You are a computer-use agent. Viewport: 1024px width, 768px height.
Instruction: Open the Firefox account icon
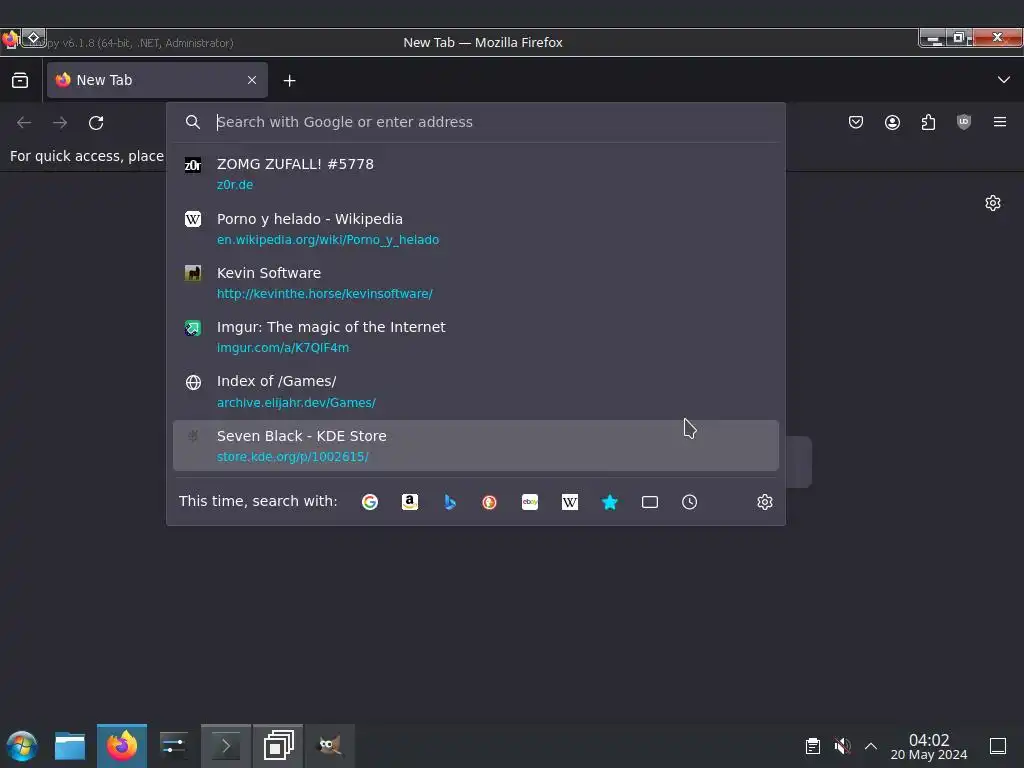(892, 122)
